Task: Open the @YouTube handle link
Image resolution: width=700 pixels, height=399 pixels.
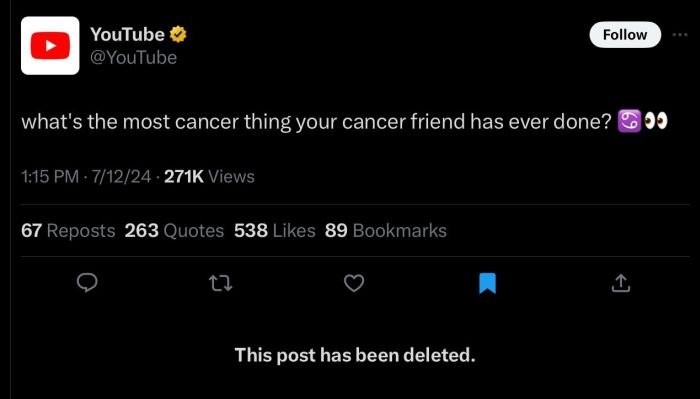Action: pos(133,58)
